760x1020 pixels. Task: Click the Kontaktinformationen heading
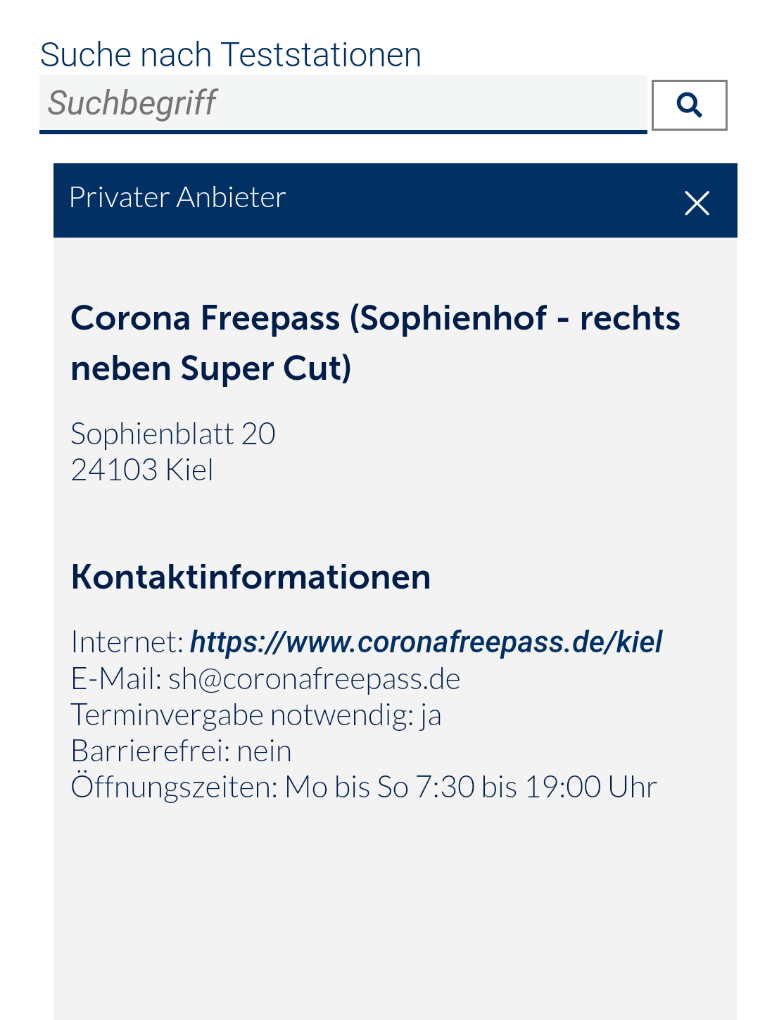click(x=250, y=577)
